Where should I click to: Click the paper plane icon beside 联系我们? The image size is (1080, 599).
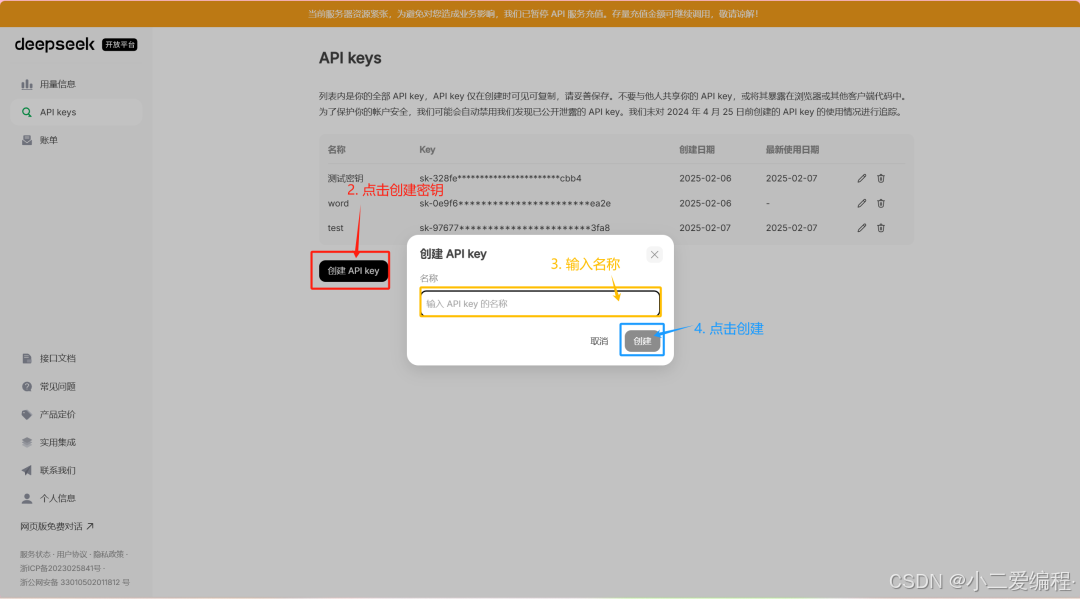click(x=27, y=470)
